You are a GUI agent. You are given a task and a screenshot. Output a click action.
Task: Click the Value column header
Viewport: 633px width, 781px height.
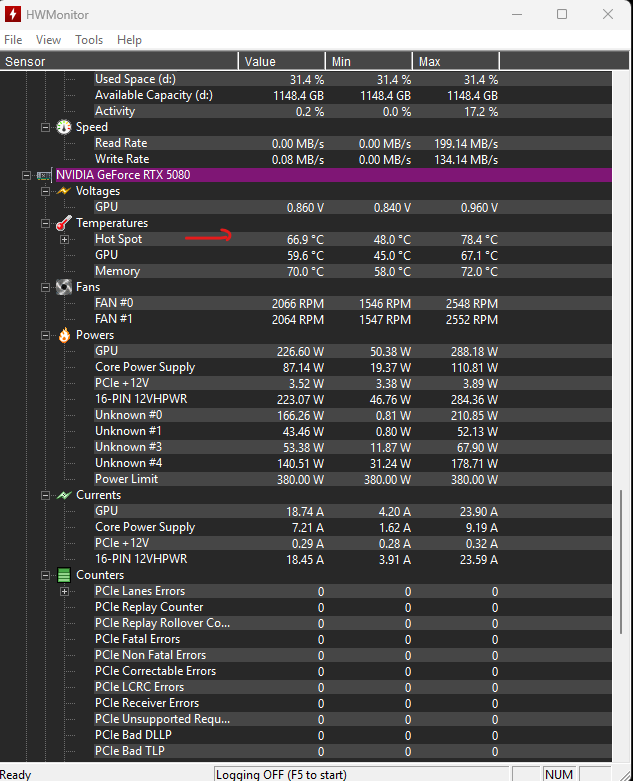click(x=282, y=61)
